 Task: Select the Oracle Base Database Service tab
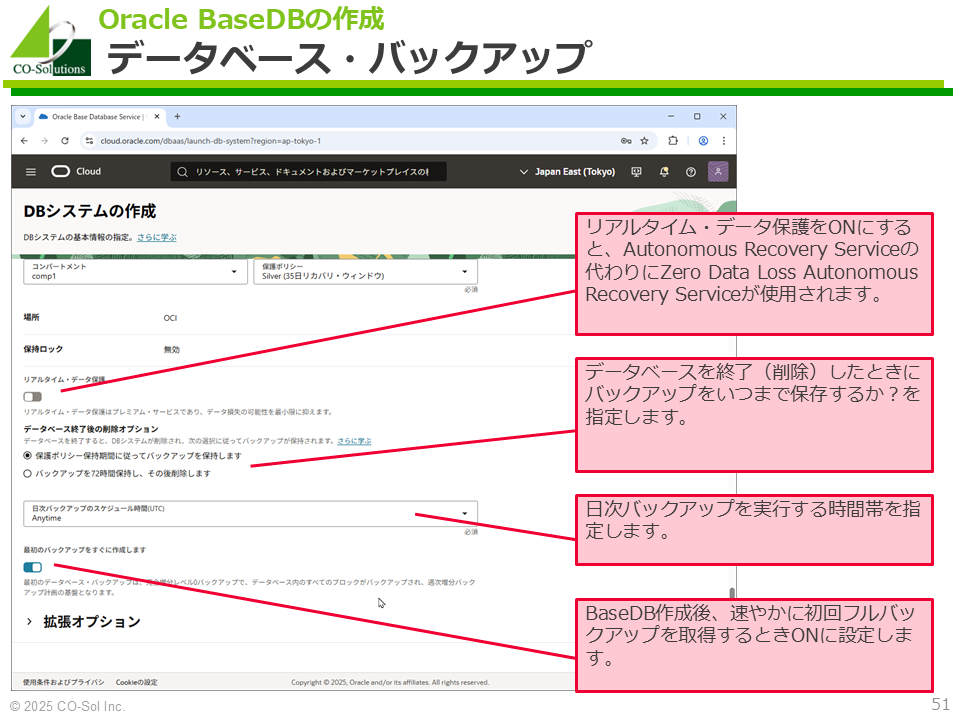tap(98, 116)
